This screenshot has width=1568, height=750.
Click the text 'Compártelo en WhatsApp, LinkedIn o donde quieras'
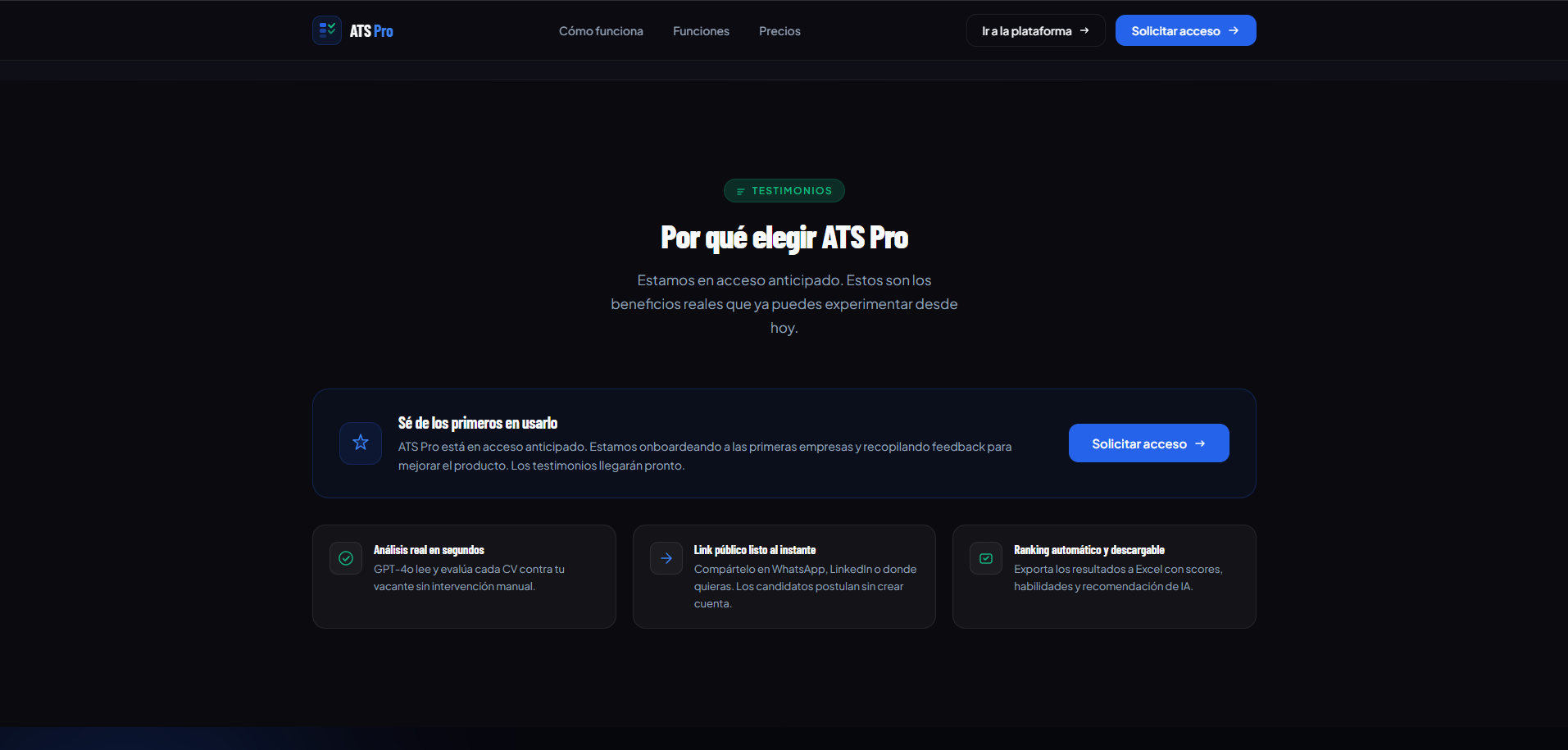coord(805,578)
